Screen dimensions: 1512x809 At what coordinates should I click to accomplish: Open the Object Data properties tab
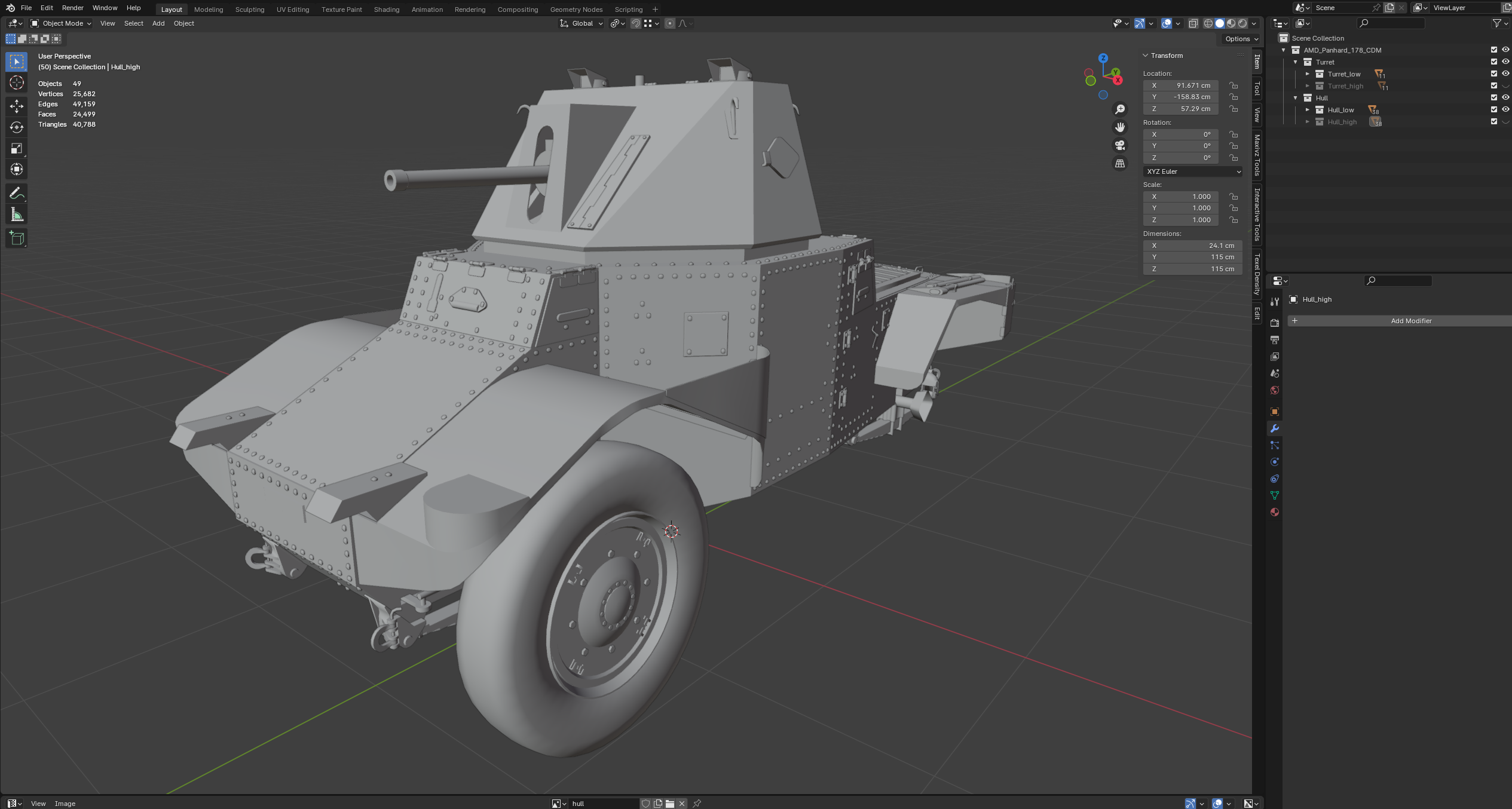1275,495
